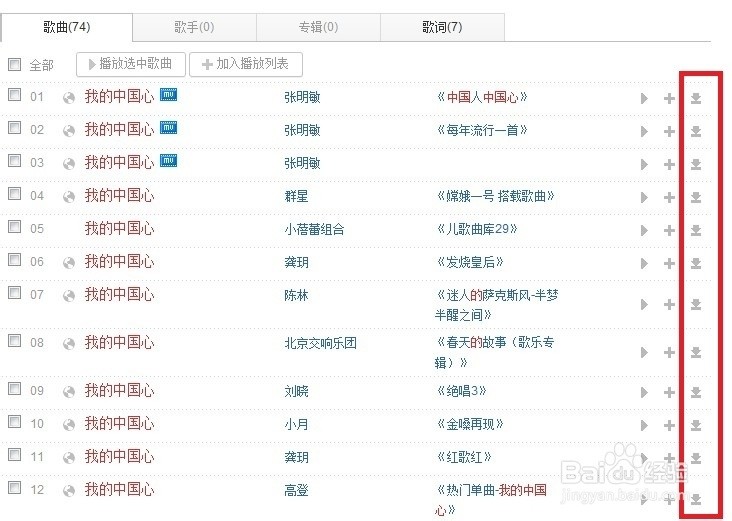The height and width of the screenshot is (521, 732).
Task: Play song 01 中国人中国心
Action: coord(644,98)
